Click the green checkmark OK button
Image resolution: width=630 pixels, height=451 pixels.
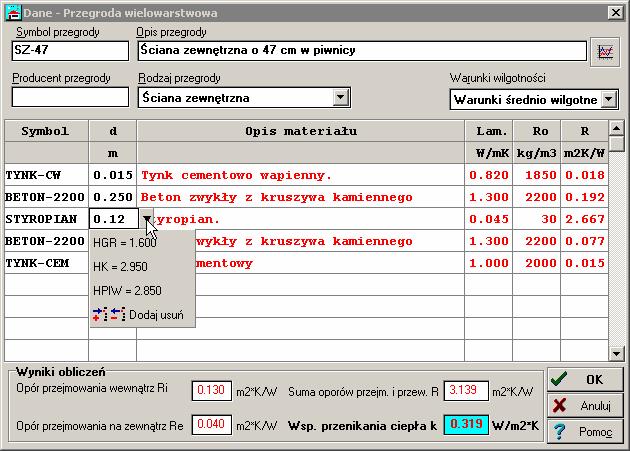(585, 379)
